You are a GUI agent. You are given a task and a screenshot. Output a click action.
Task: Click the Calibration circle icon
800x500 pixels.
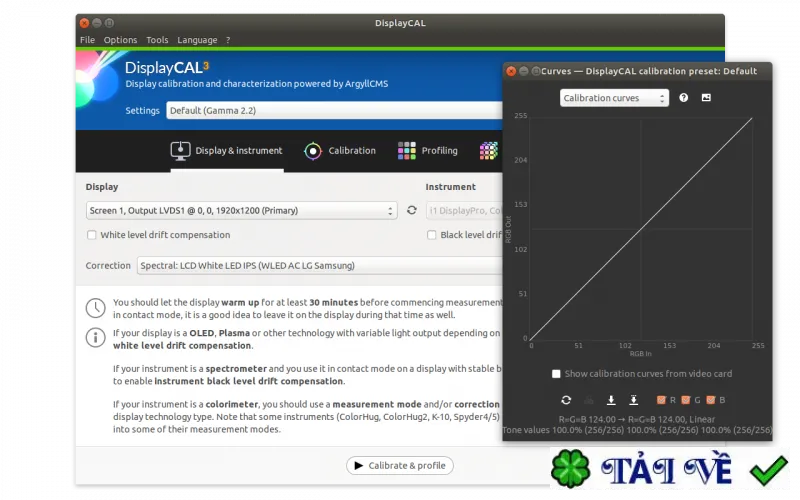tap(313, 151)
